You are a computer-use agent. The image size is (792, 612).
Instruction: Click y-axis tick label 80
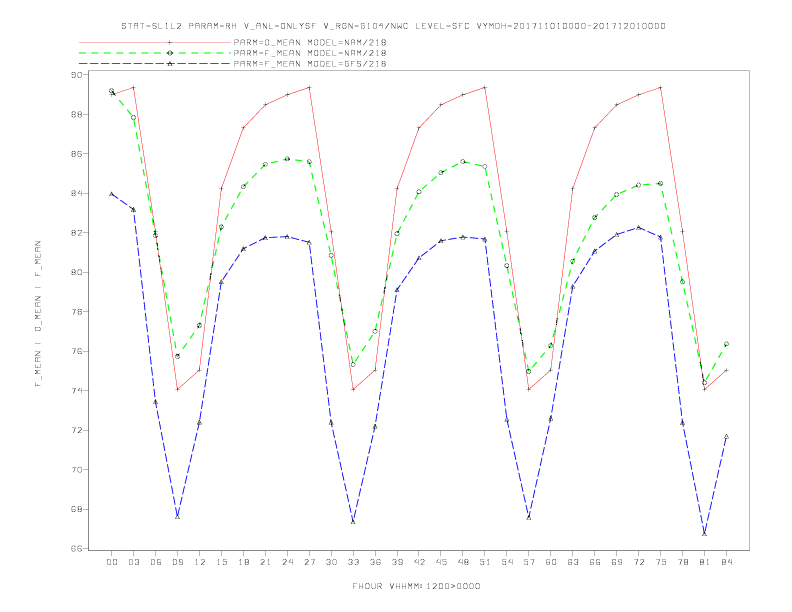(x=77, y=272)
